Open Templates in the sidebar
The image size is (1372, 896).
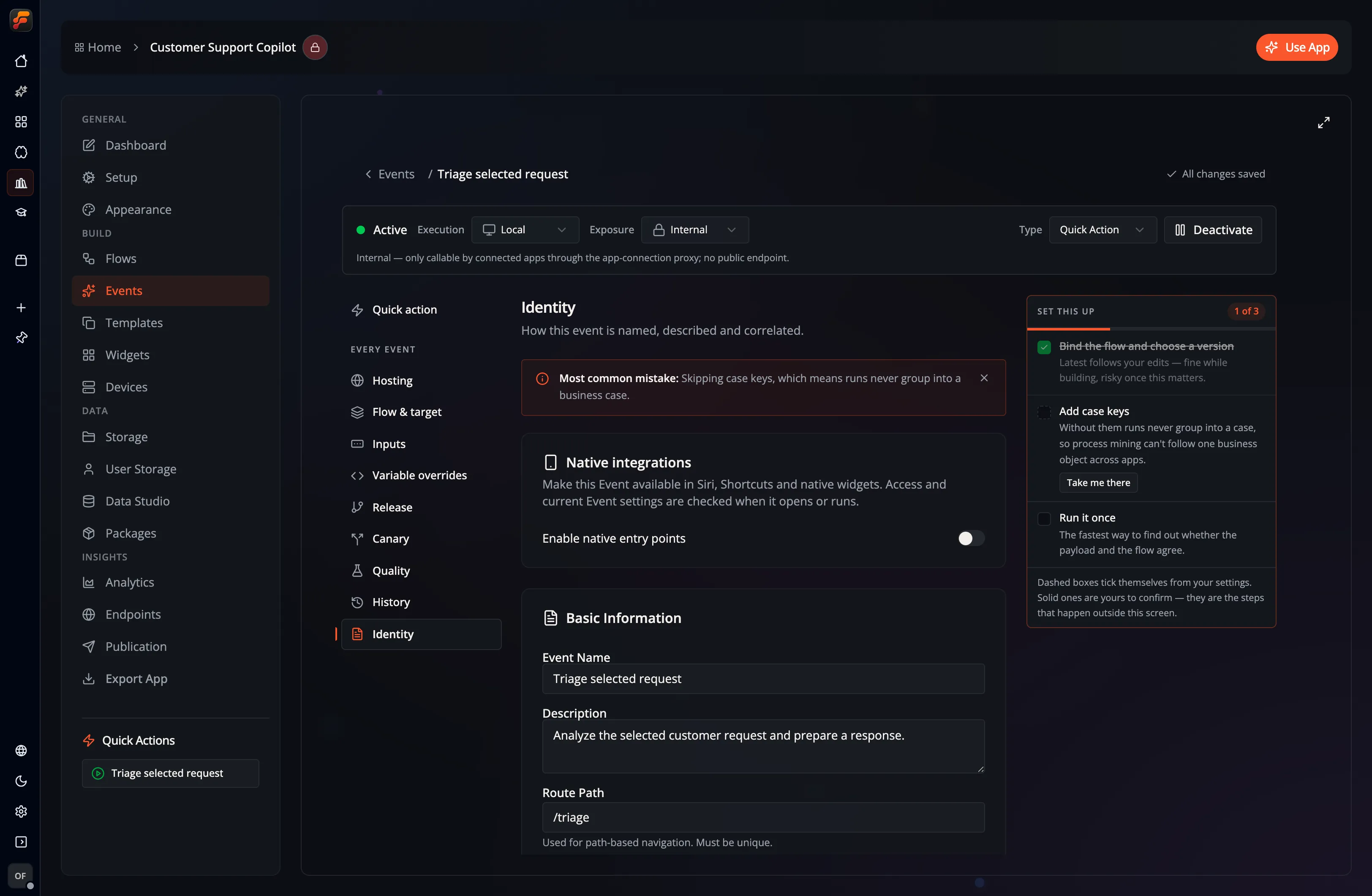click(170, 323)
